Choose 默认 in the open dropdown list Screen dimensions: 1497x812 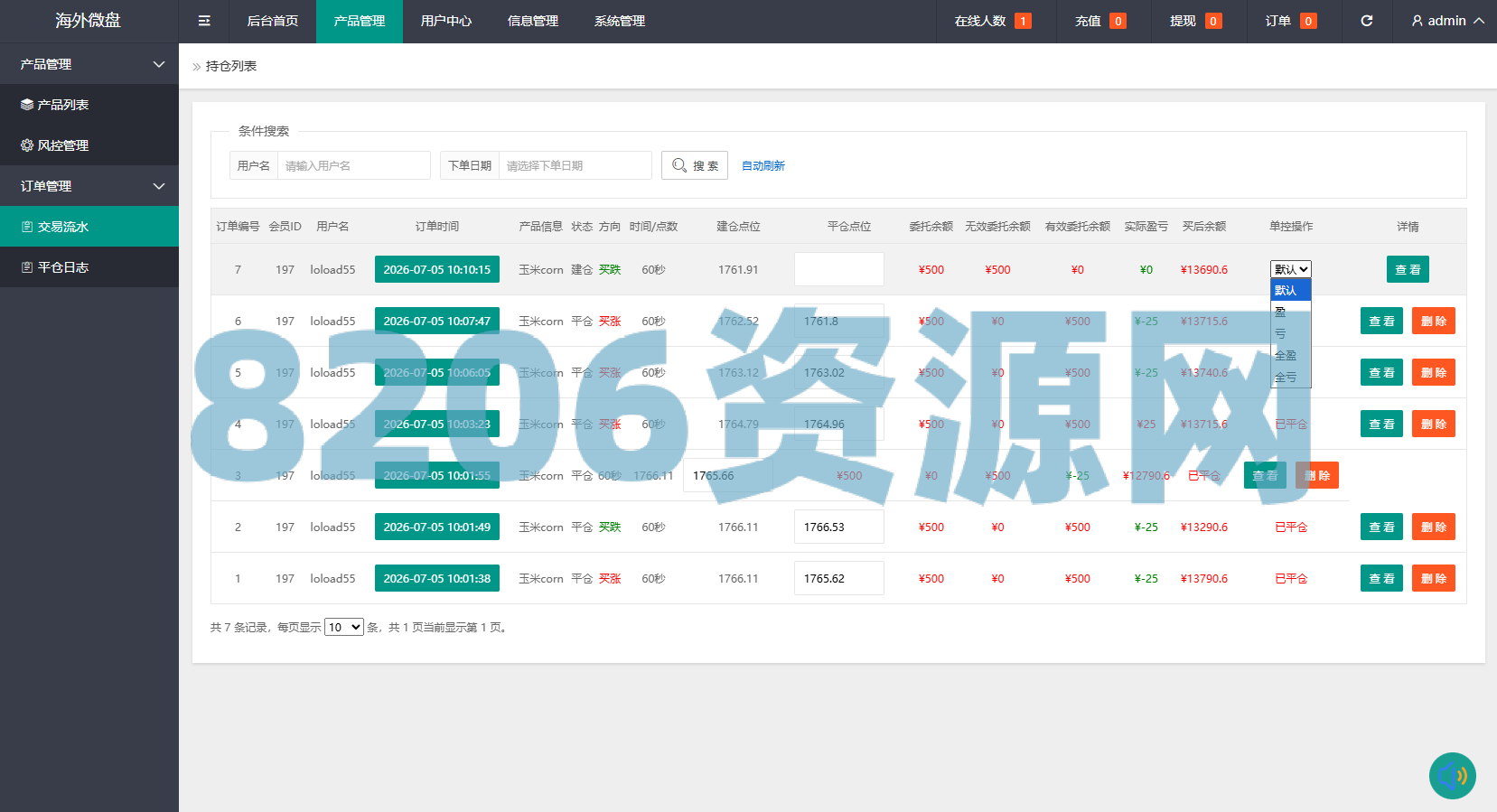click(x=1291, y=290)
